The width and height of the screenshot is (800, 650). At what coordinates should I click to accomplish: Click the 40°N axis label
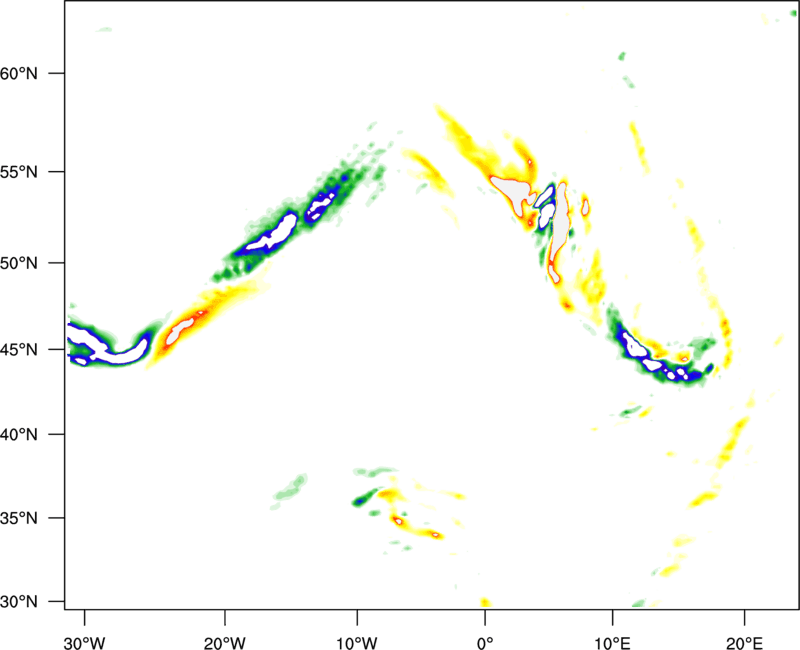pyautogui.click(x=19, y=435)
